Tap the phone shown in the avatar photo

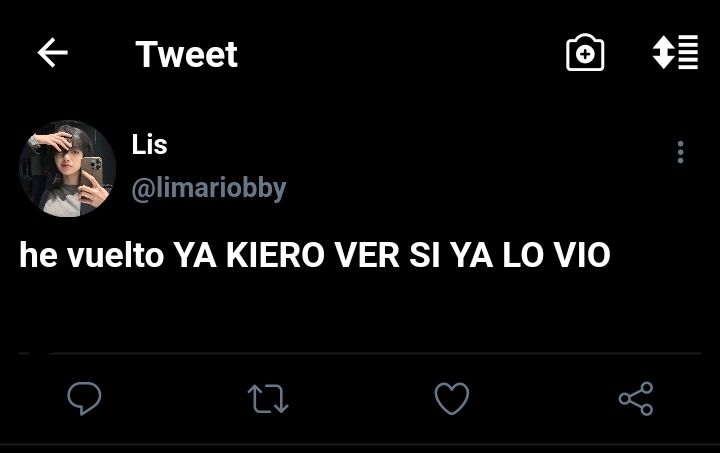[92, 171]
